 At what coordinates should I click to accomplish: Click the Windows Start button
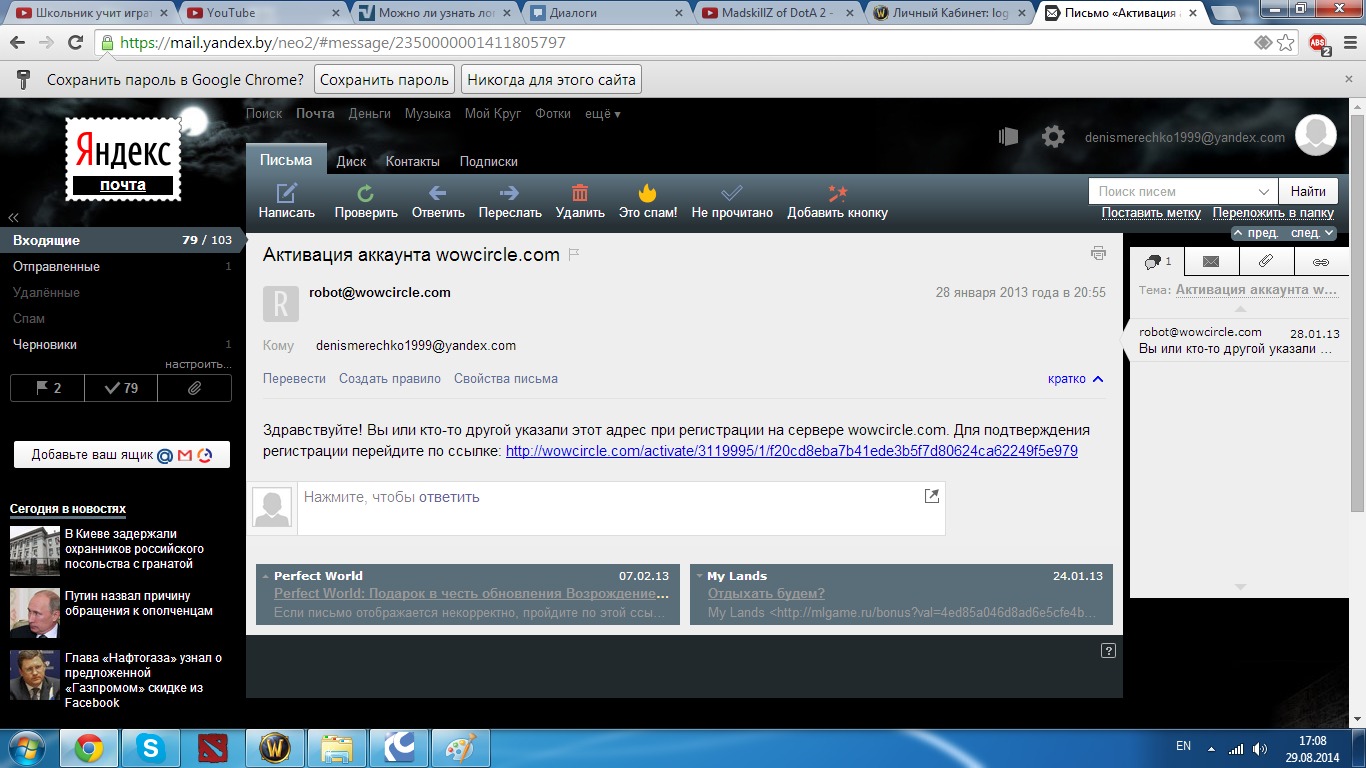click(x=25, y=747)
